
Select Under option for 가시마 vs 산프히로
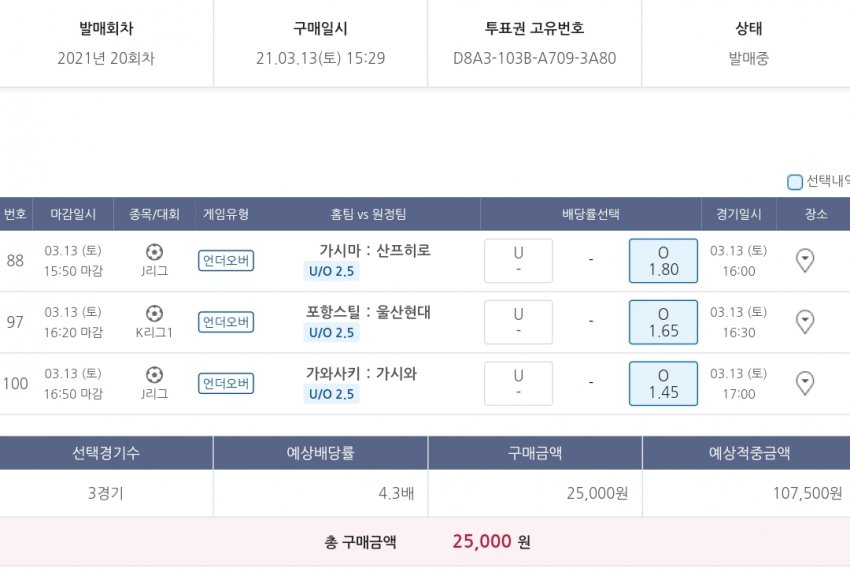[518, 261]
